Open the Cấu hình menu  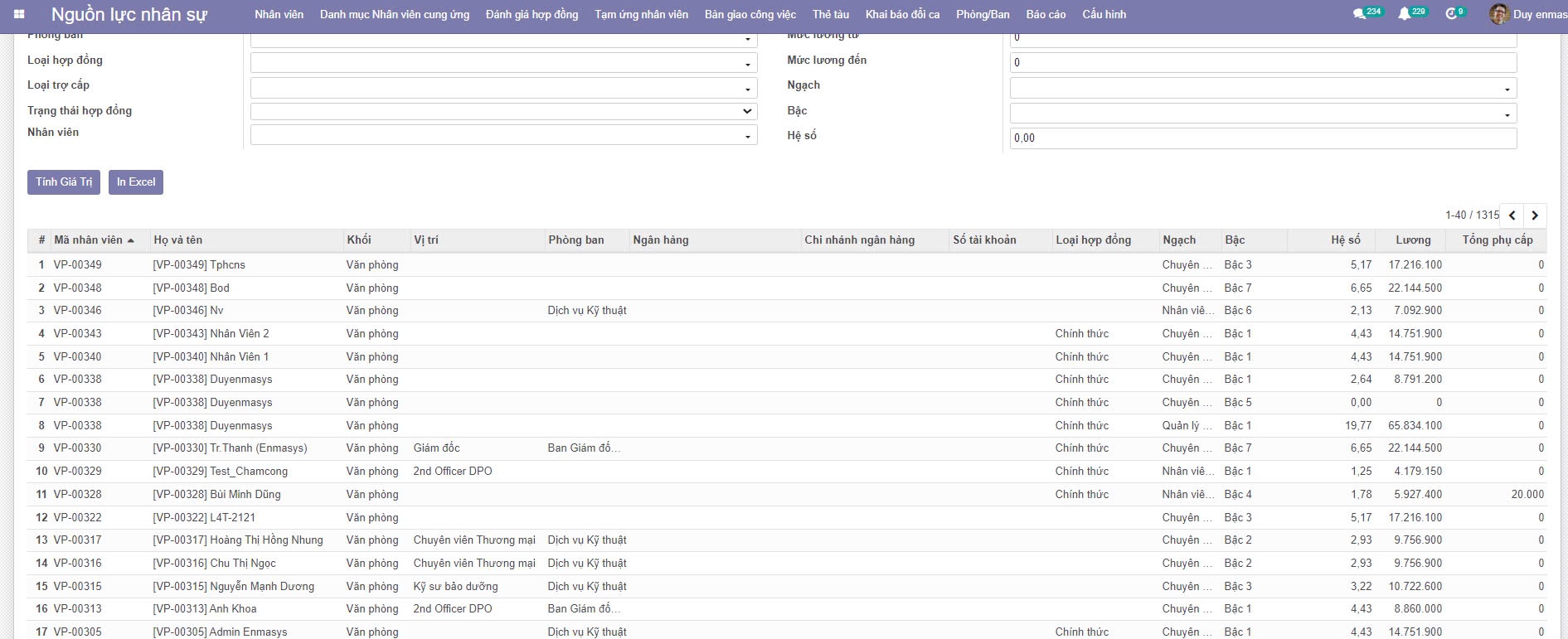point(1104,14)
